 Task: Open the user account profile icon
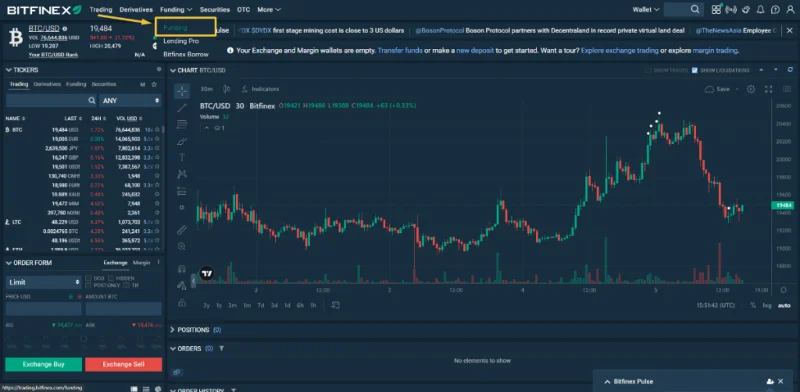pos(790,9)
